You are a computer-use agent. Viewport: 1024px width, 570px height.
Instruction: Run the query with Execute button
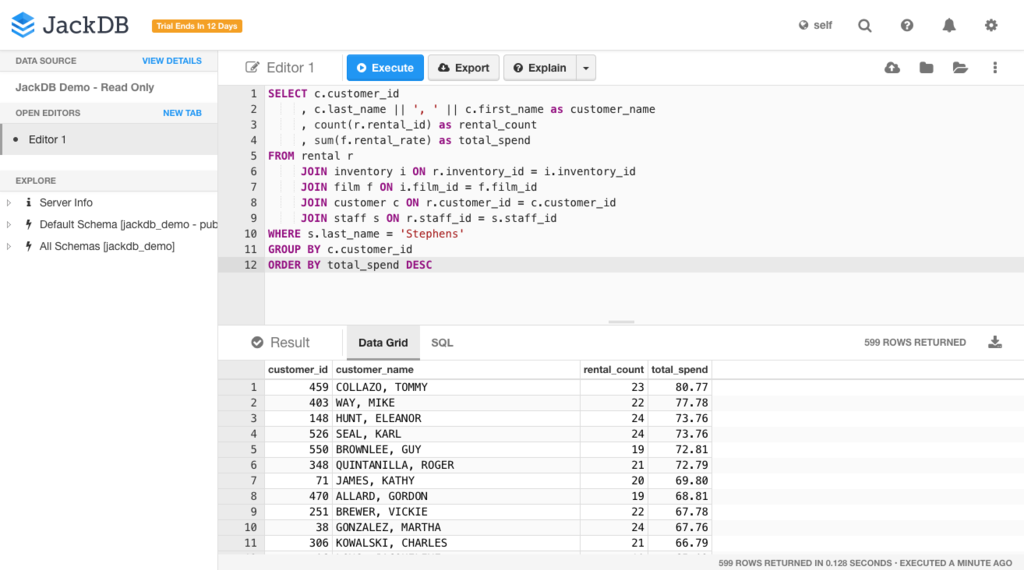click(x=385, y=68)
